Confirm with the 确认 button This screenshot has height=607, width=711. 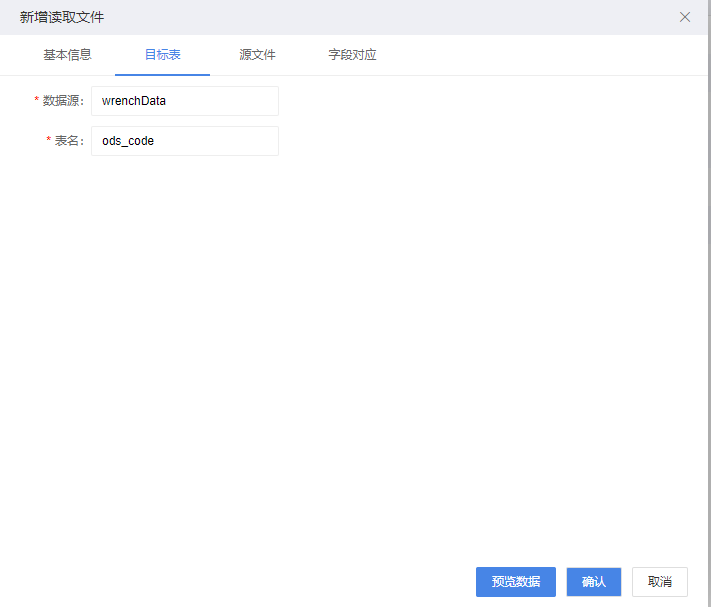(x=594, y=582)
